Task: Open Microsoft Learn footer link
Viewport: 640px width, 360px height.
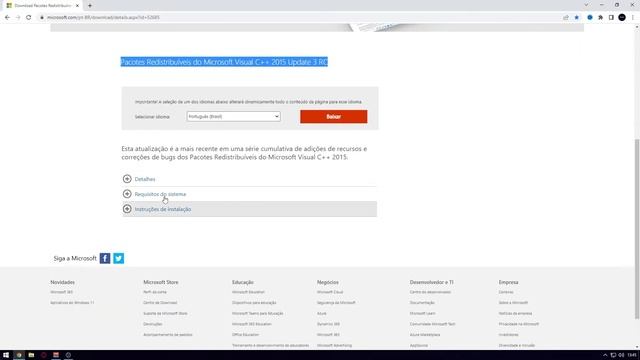Action: 422,313
